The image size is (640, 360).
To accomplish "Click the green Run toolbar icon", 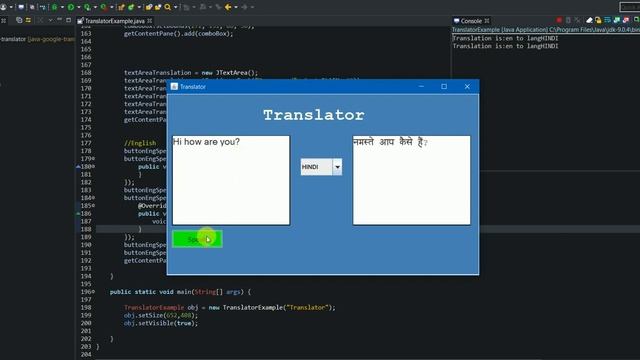I will 71,7.
